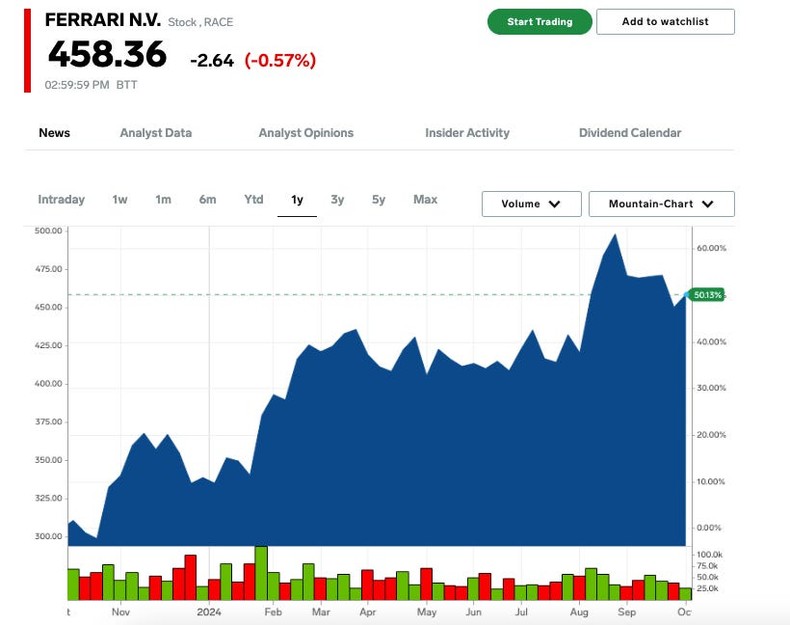Open the Analyst Opinions tab
790x625 pixels.
306,133
